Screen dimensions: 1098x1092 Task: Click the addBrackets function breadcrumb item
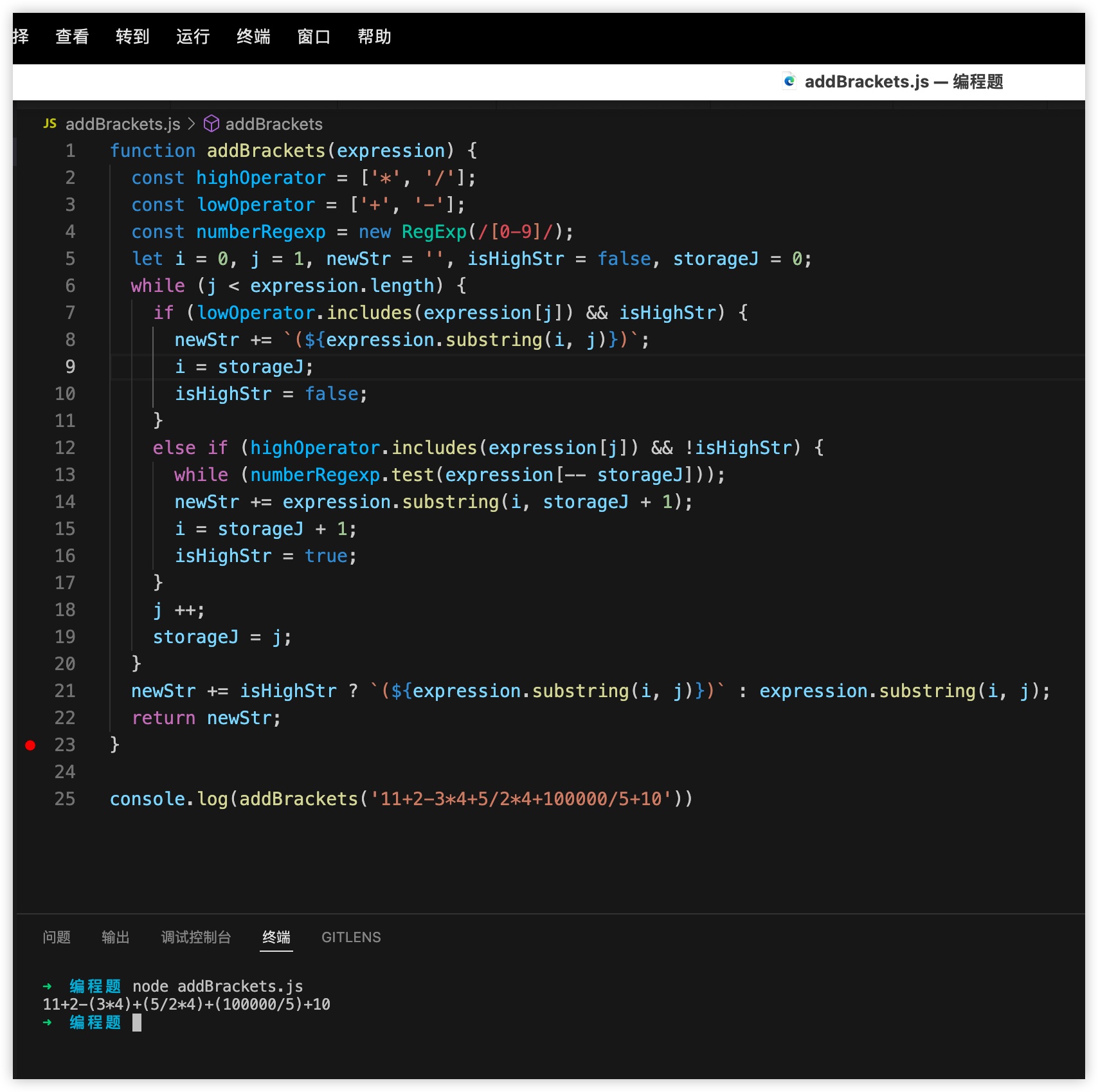(274, 123)
